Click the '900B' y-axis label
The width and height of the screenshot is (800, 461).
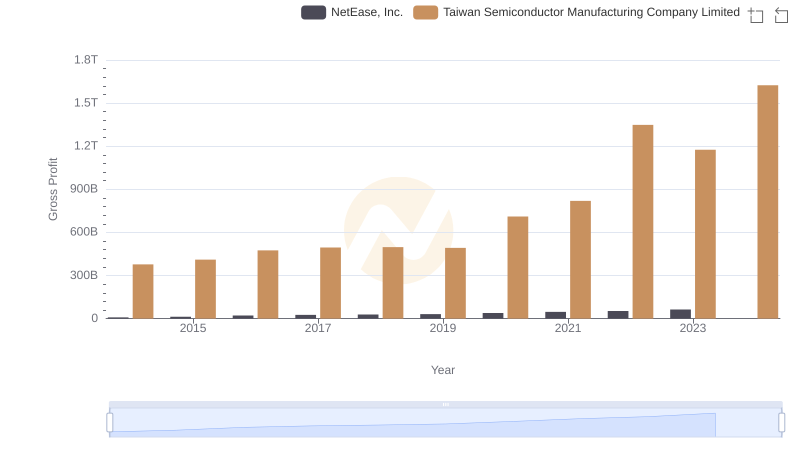(x=84, y=189)
